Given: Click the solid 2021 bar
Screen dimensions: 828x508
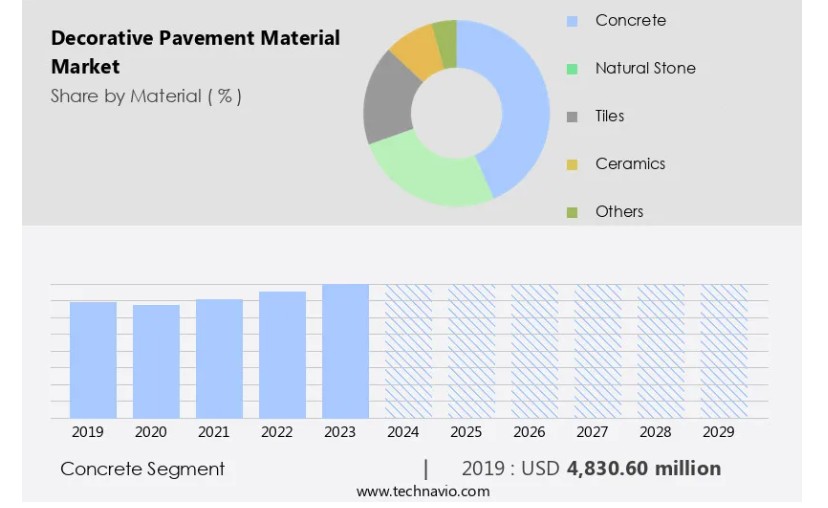Looking at the screenshot, I should [x=219, y=358].
